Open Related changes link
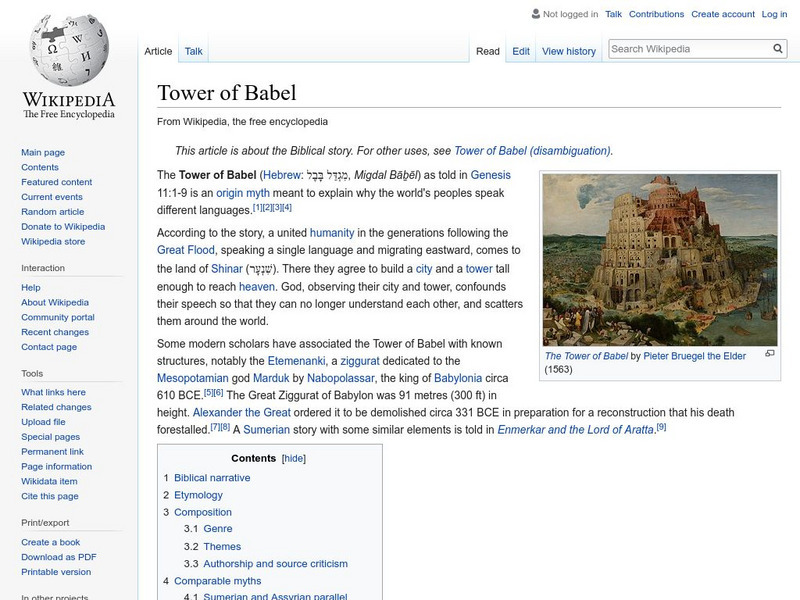800x600 pixels. tap(56, 407)
